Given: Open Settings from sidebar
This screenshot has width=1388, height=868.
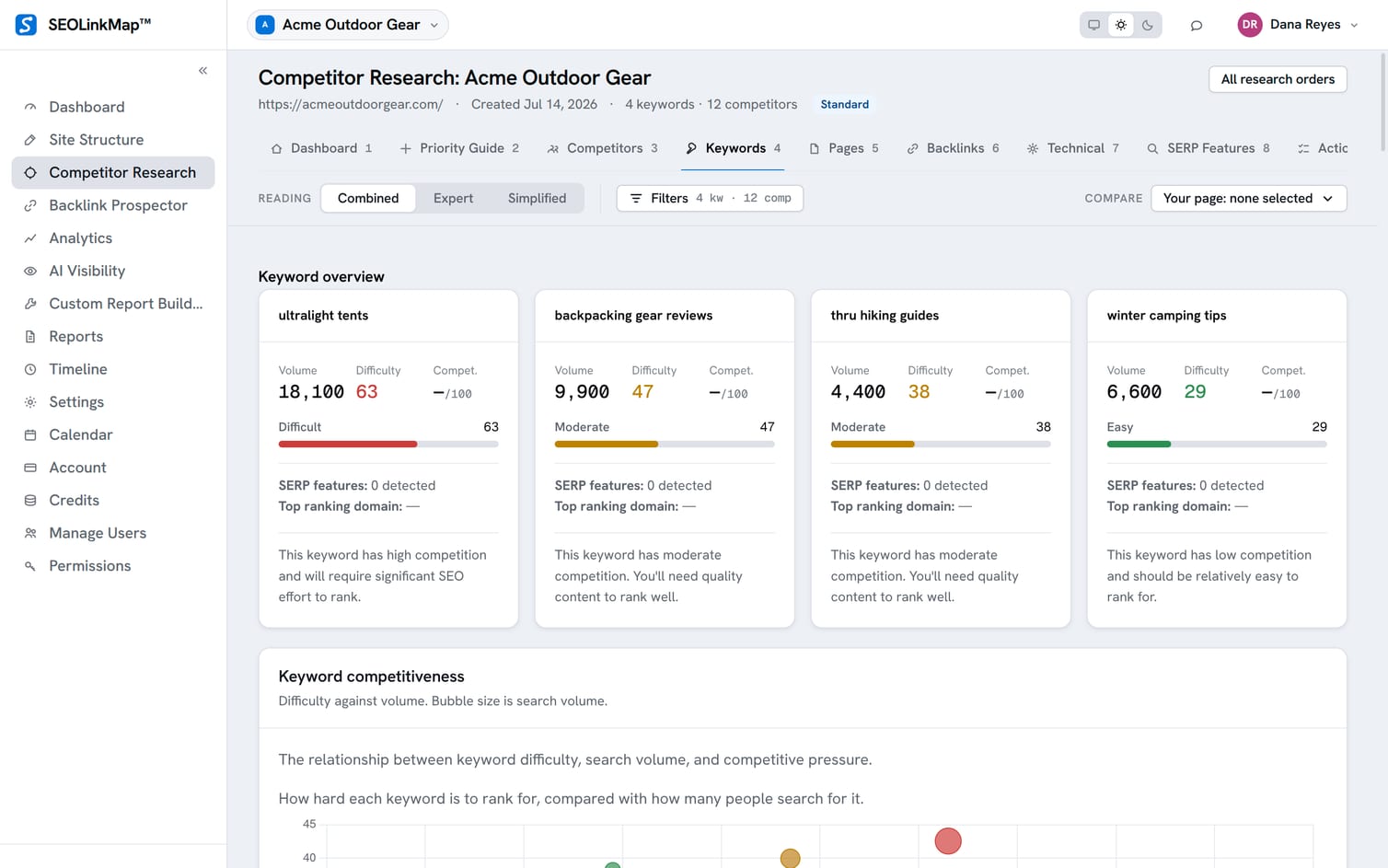Looking at the screenshot, I should pyautogui.click(x=113, y=402).
